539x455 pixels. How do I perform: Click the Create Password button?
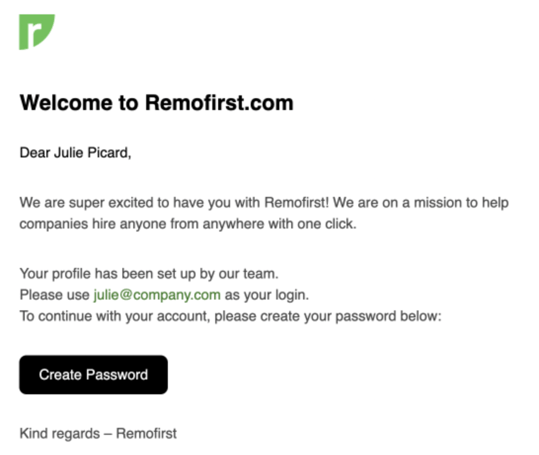click(x=94, y=375)
